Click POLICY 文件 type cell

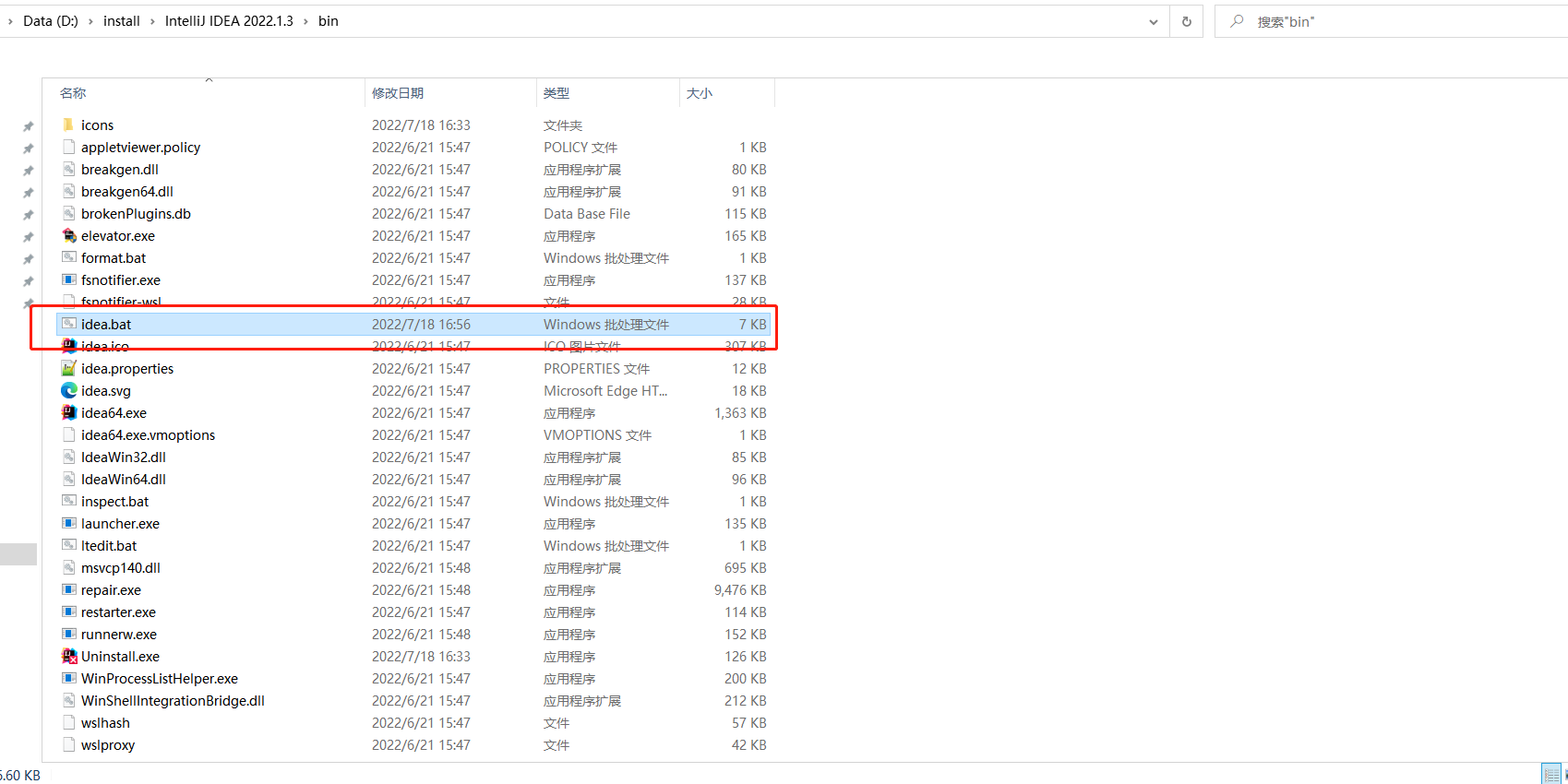tap(581, 147)
